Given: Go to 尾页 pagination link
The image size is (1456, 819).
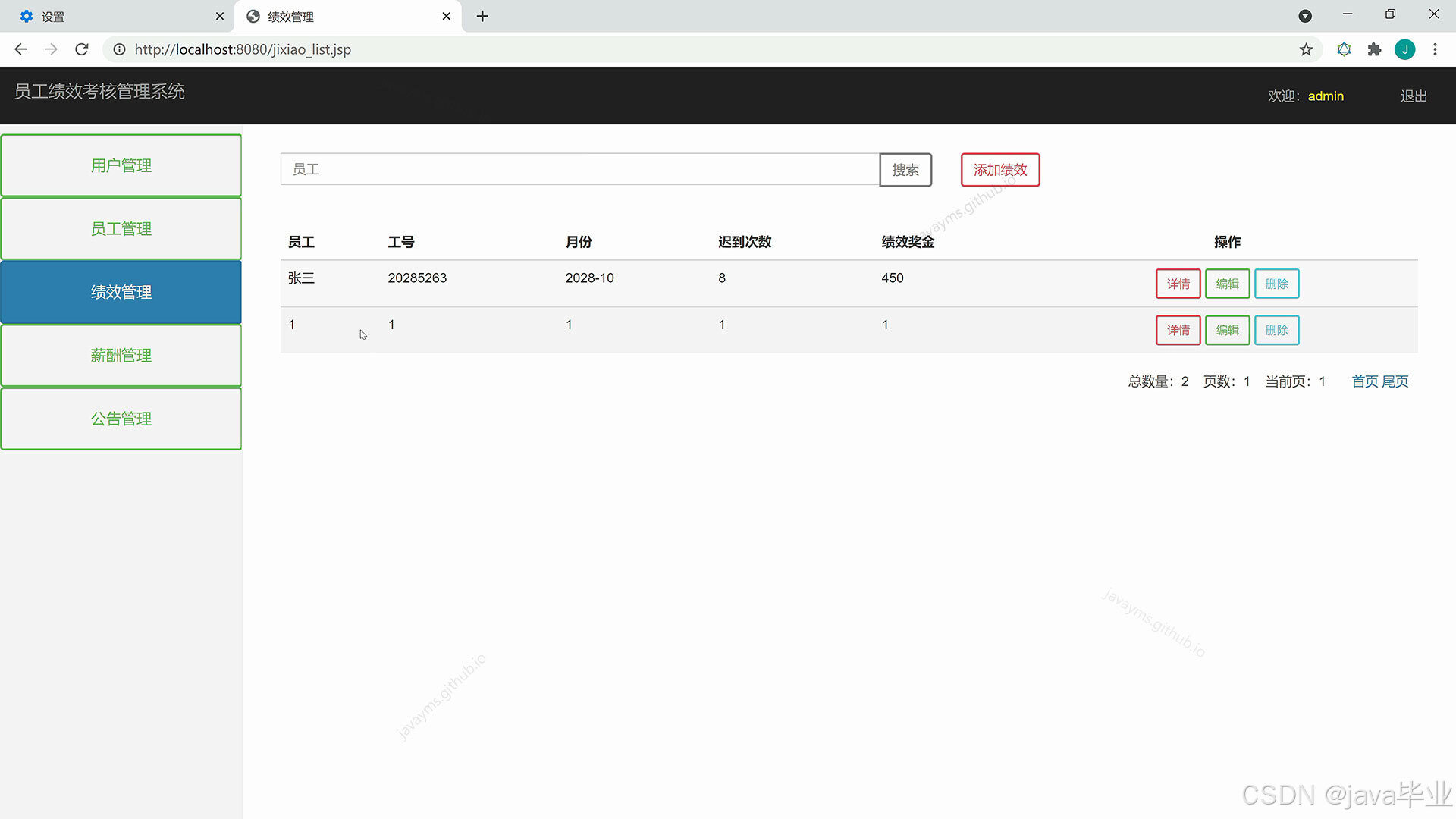Looking at the screenshot, I should [x=1395, y=381].
